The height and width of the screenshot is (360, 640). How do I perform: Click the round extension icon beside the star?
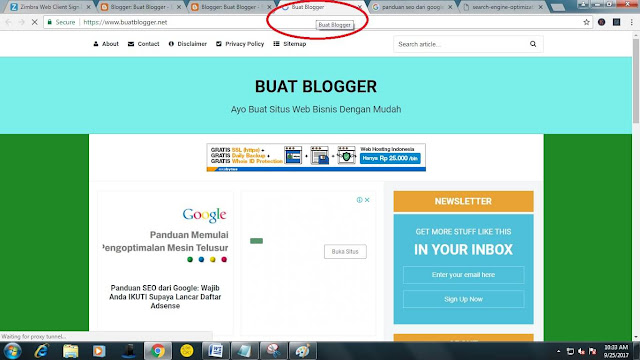coord(602,22)
